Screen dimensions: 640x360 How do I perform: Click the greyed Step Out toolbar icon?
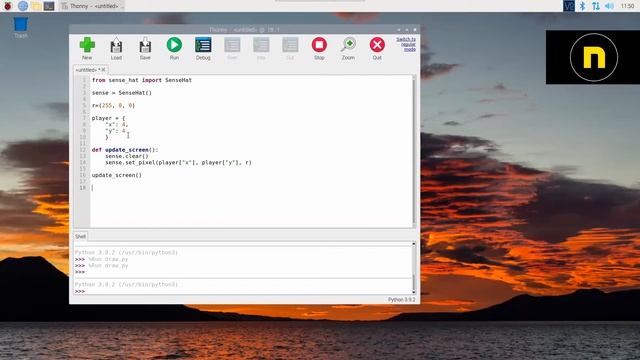[290, 48]
